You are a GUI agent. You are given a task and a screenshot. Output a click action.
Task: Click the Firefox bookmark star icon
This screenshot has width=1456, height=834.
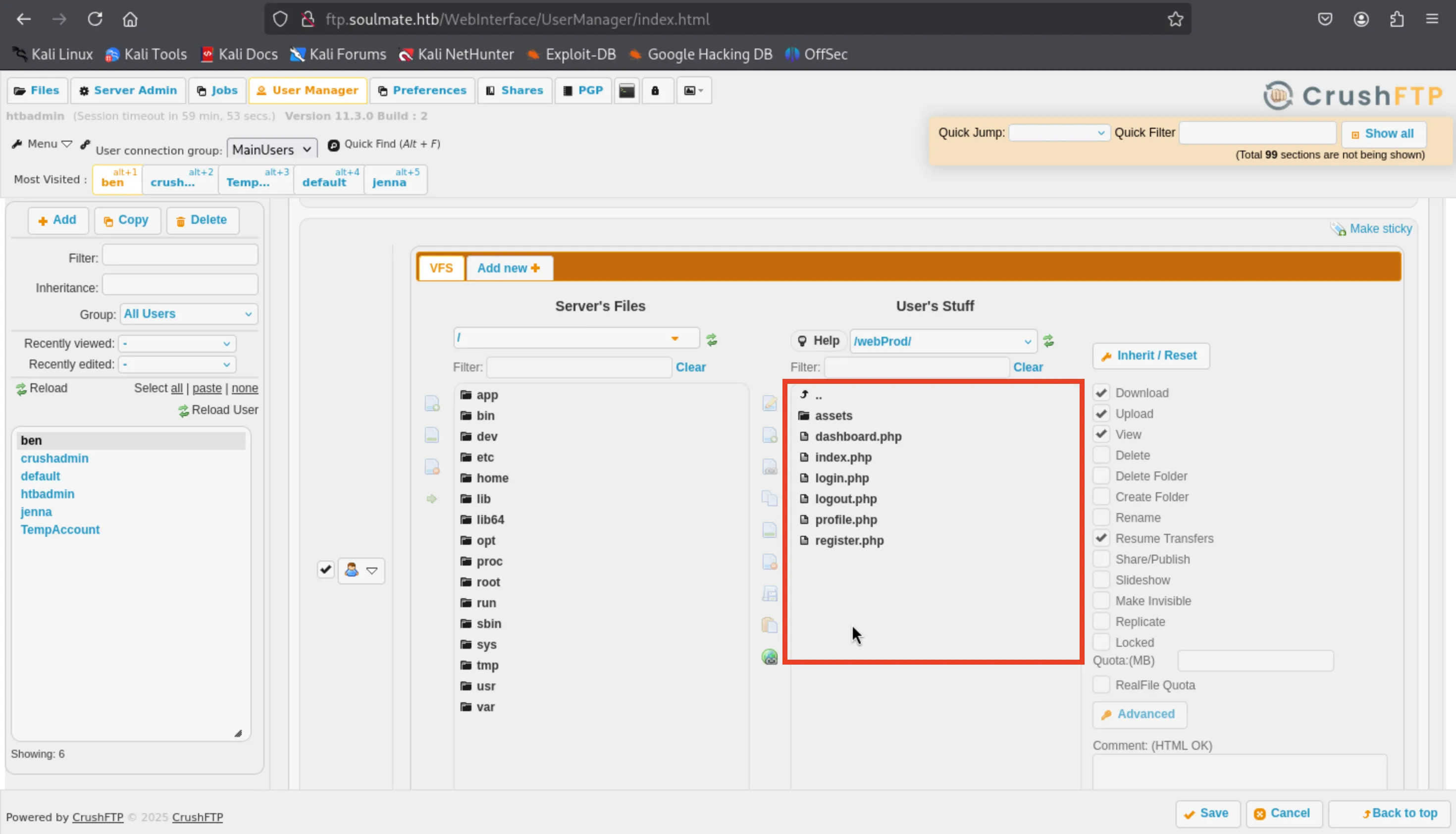(1175, 19)
